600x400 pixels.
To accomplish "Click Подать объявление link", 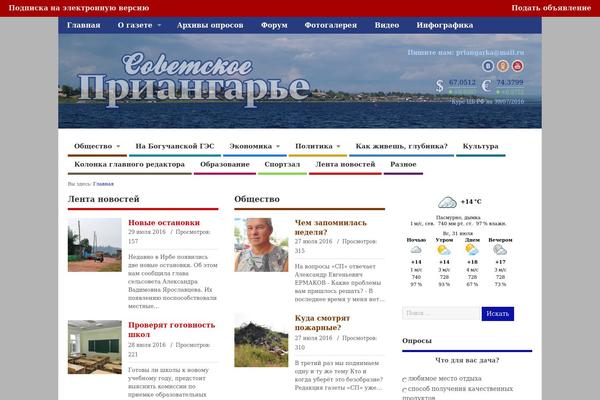I will pyautogui.click(x=551, y=8).
